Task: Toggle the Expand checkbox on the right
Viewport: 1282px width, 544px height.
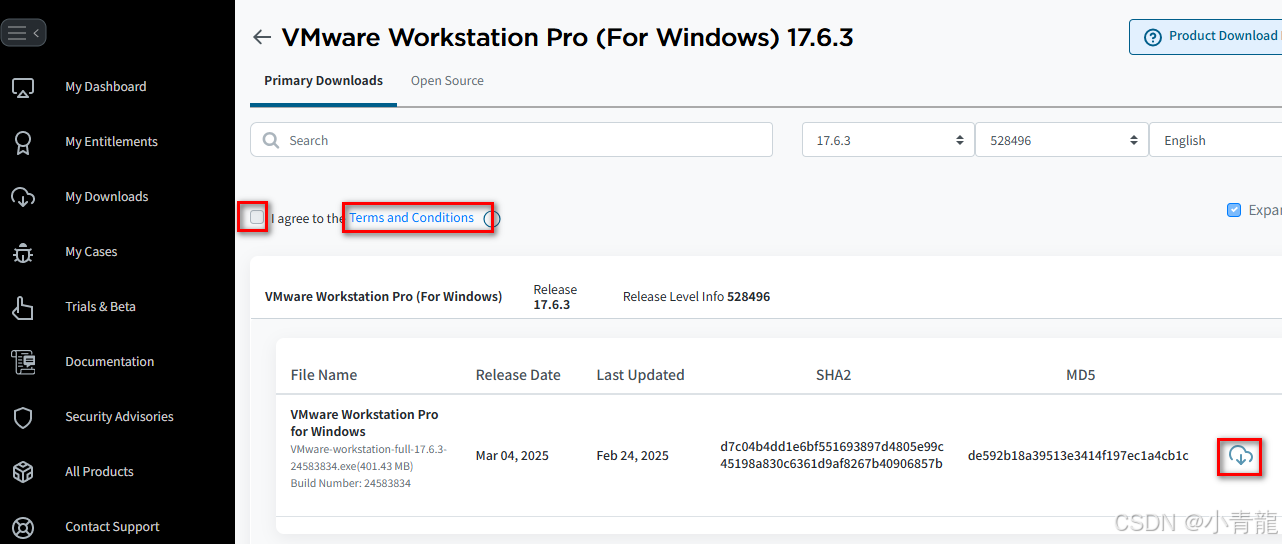Action: (1234, 210)
